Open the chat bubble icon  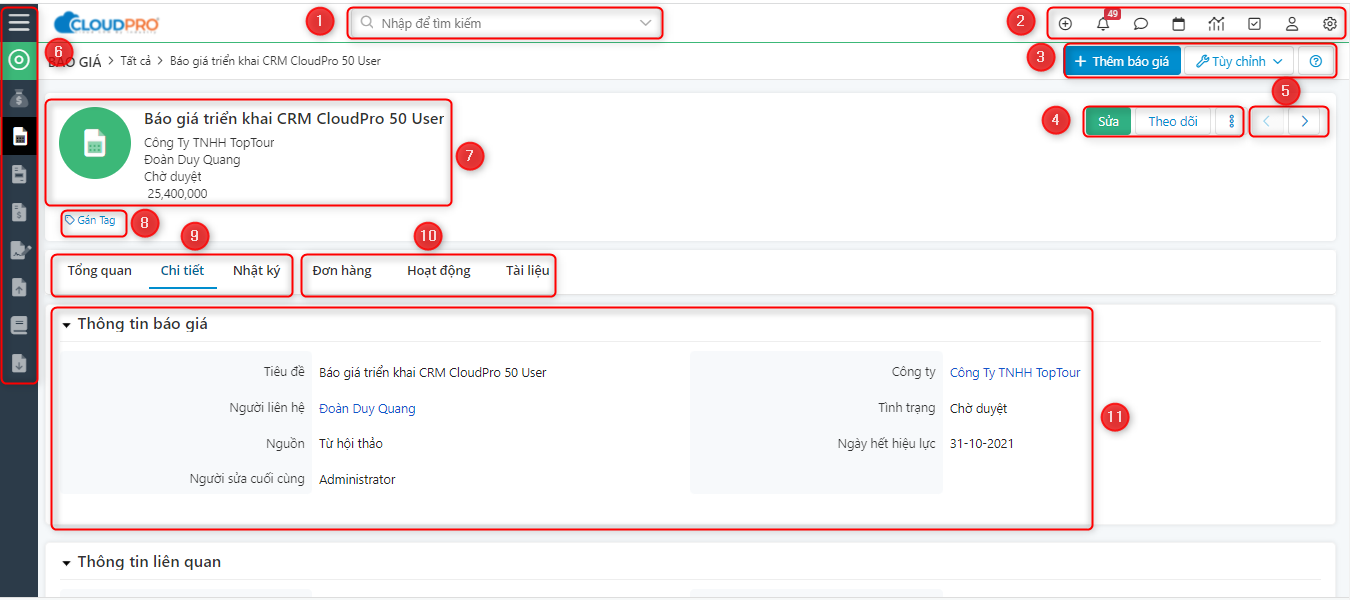click(1141, 23)
